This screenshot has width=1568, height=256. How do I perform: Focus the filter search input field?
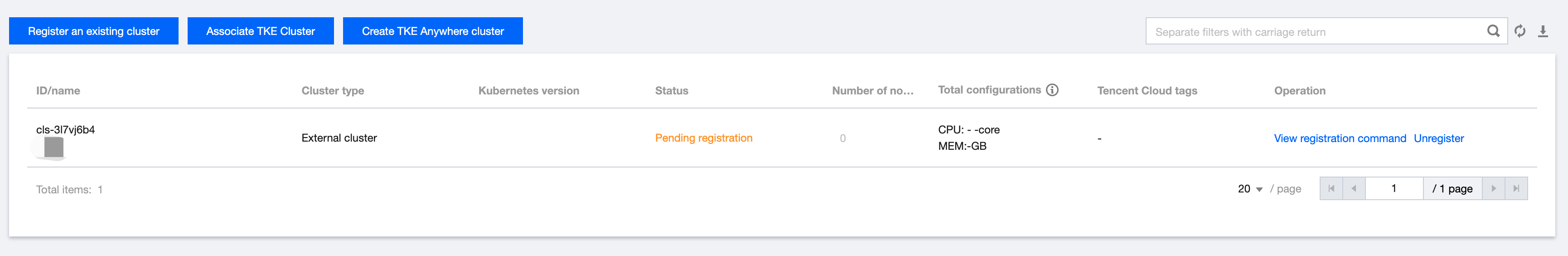pos(1315,32)
